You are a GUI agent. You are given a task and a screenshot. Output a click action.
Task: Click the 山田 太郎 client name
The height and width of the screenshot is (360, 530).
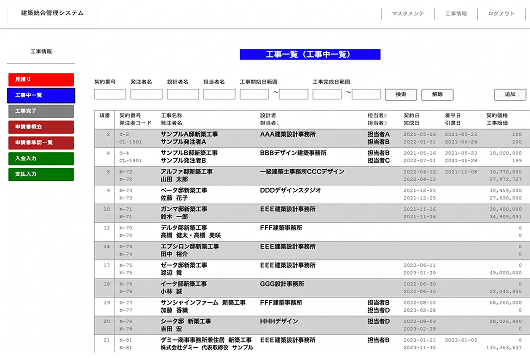(x=174, y=179)
